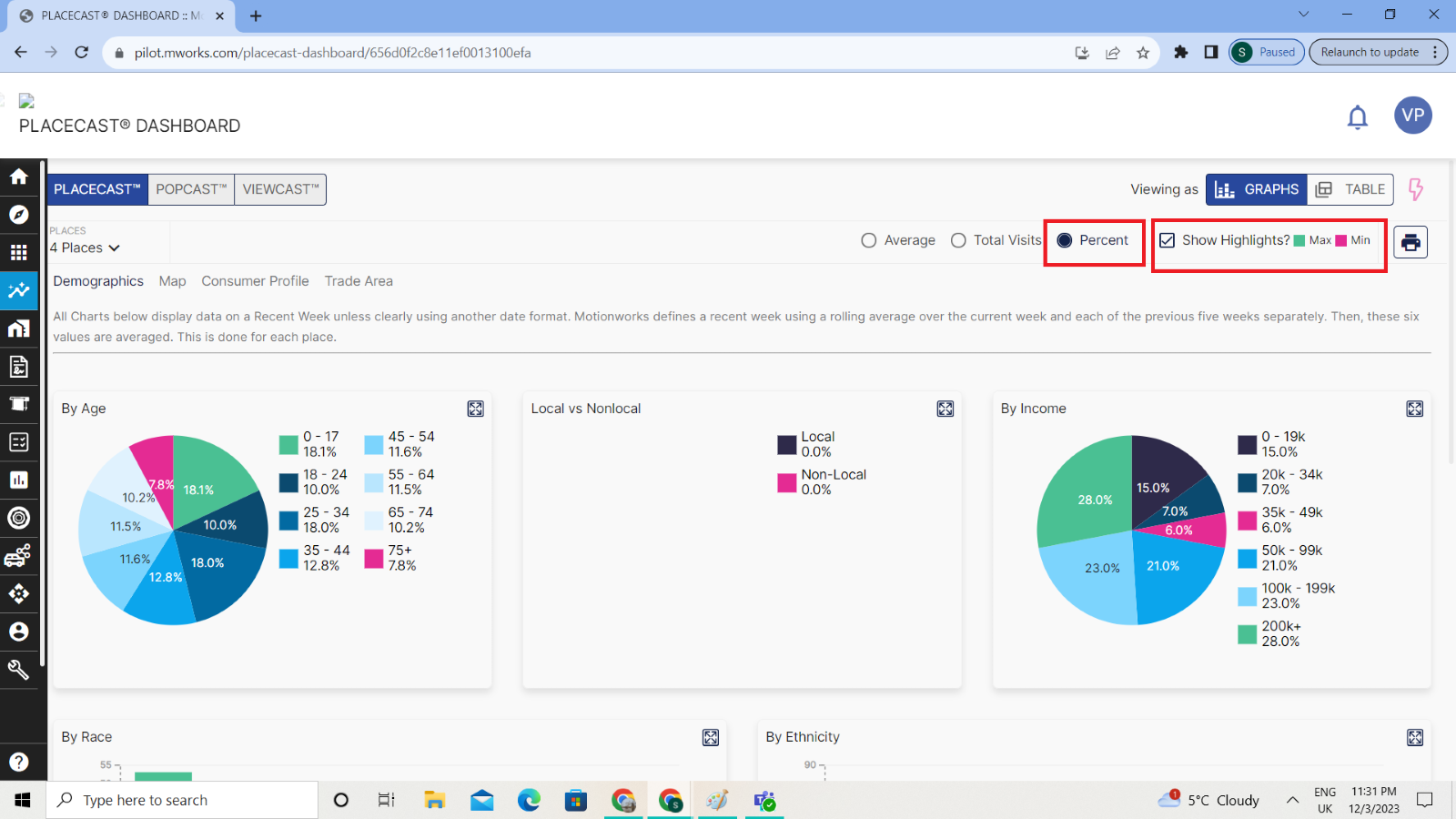Open the Trade Area tab
Viewport: 1456px width, 819px height.
359,281
